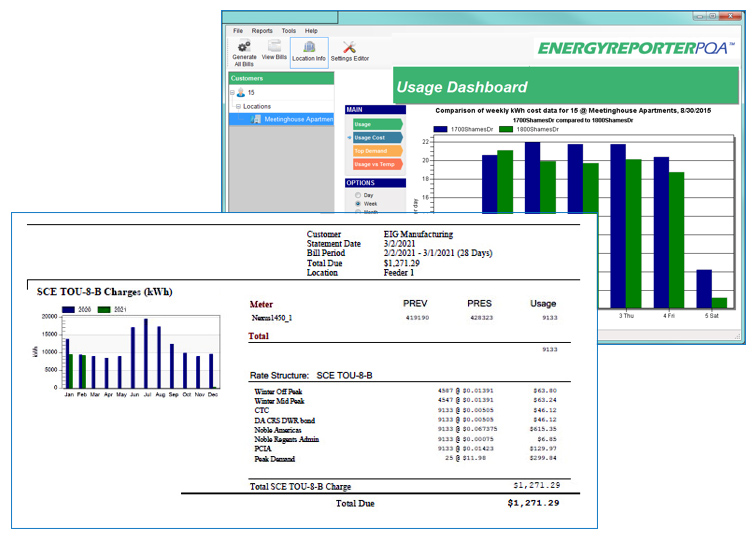Viewport: 754px width, 537px height.
Task: Open the Reports menu
Action: coord(262,31)
